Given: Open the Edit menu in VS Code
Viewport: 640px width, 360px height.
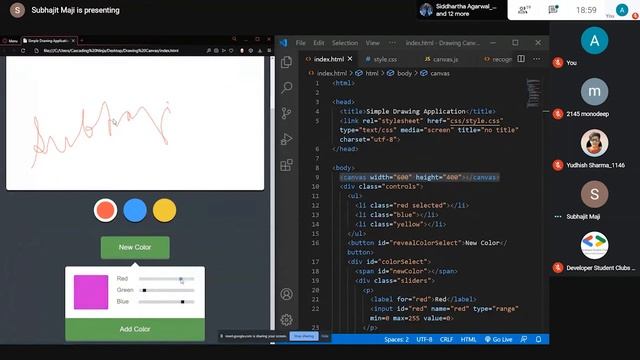Looking at the screenshot, I should click(x=318, y=43).
